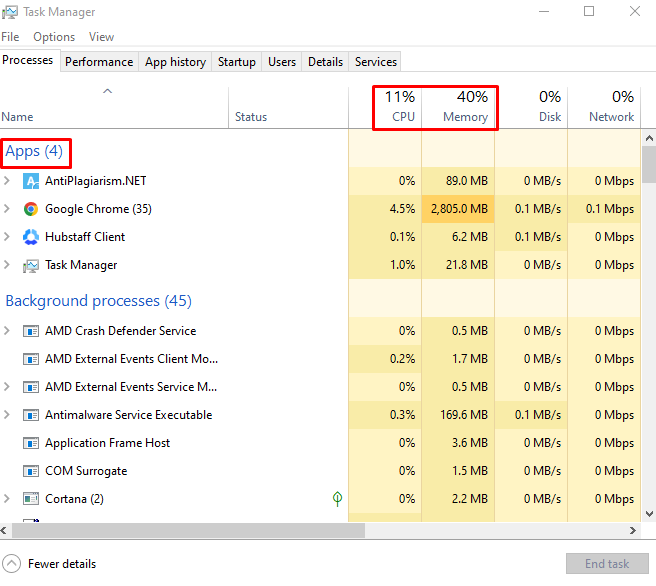The height and width of the screenshot is (586, 656).
Task: Switch to the Details tab
Action: pyautogui.click(x=325, y=62)
